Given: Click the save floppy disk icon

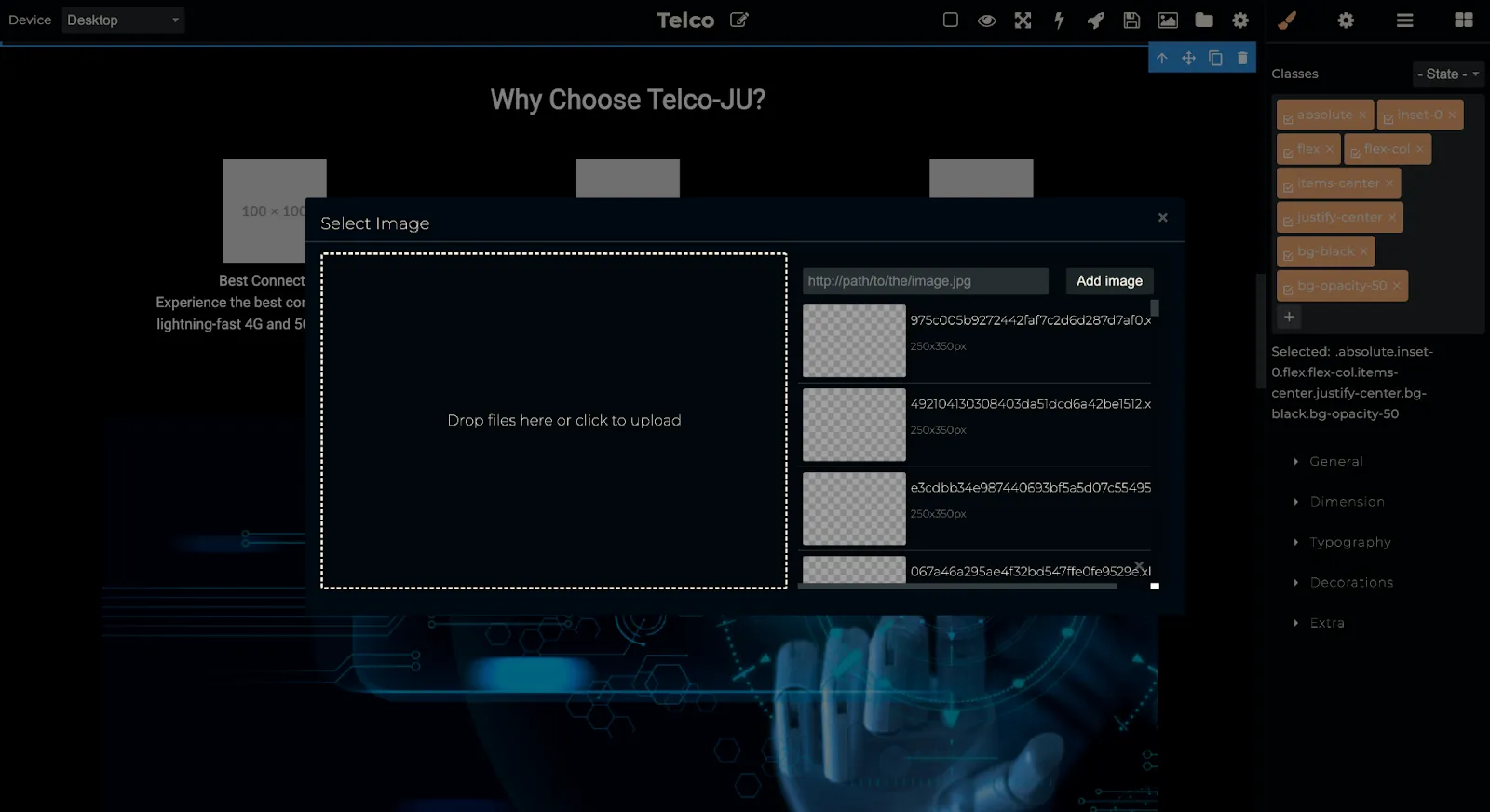Looking at the screenshot, I should click(1131, 20).
